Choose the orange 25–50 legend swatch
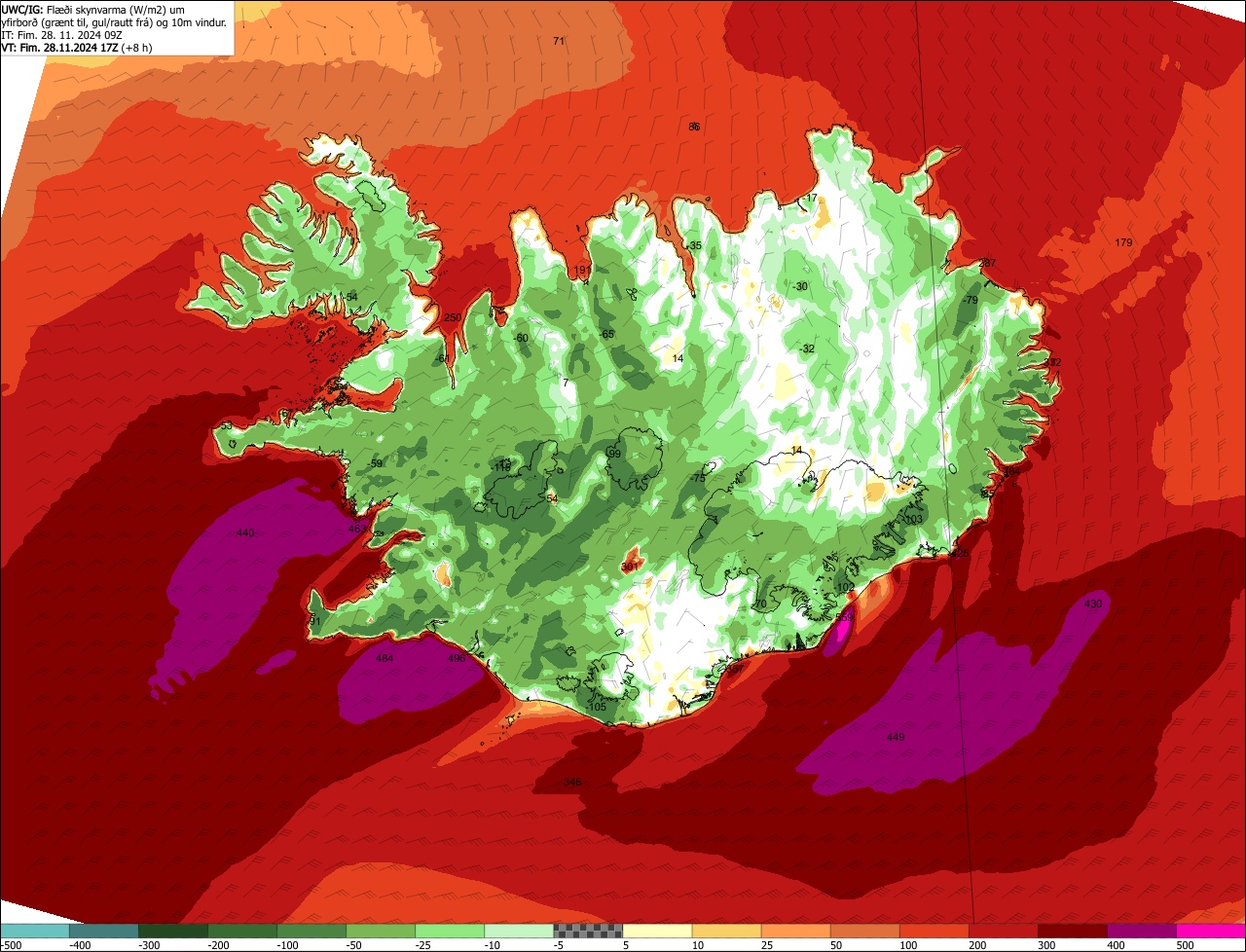This screenshot has height=952, width=1246. tap(795, 931)
